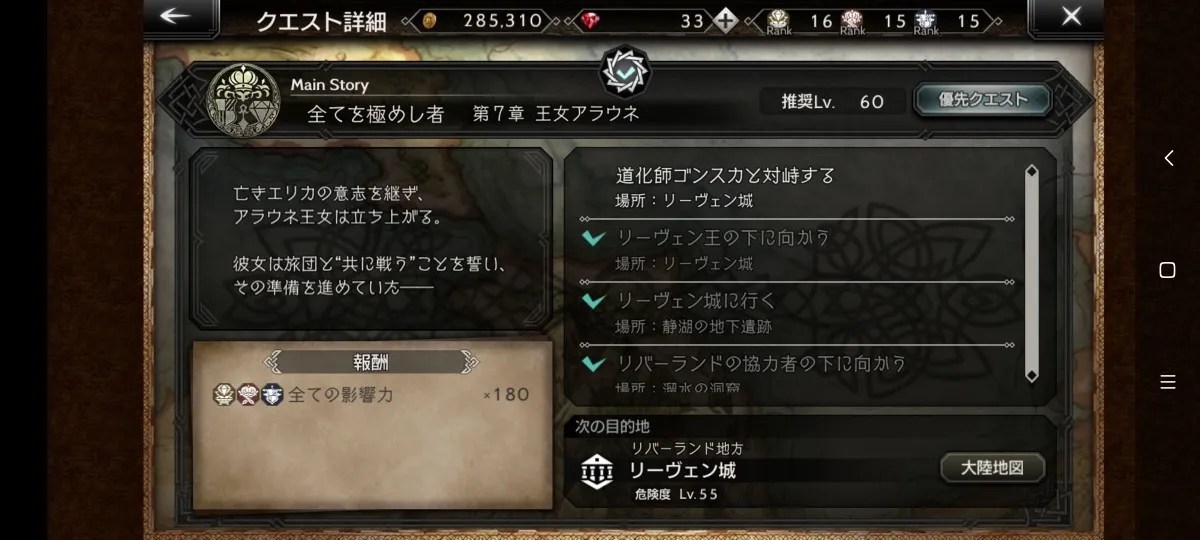Screen dimensions: 1200x540
Task: Tap the third influence rank icon at far right
Action: [925, 20]
